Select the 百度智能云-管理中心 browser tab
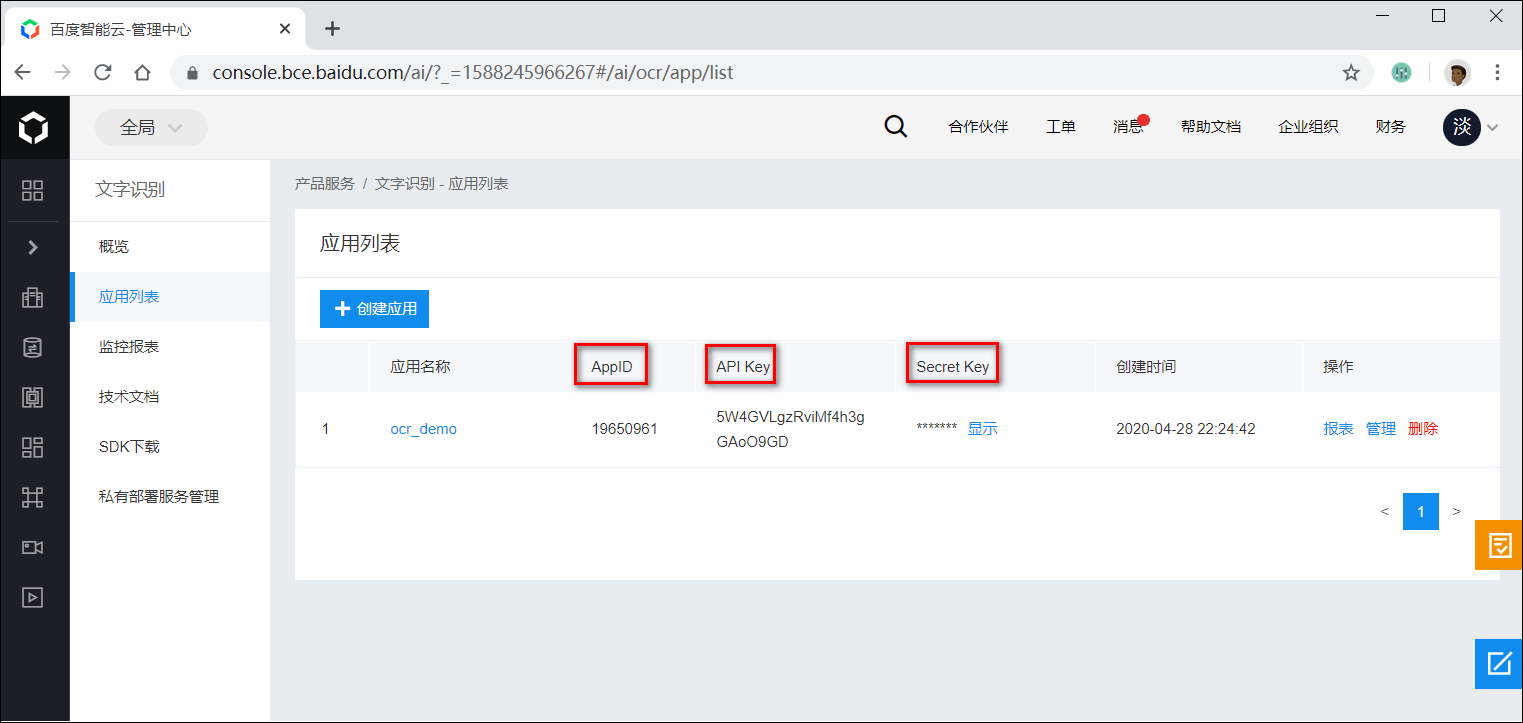This screenshot has width=1523, height=723. click(156, 29)
